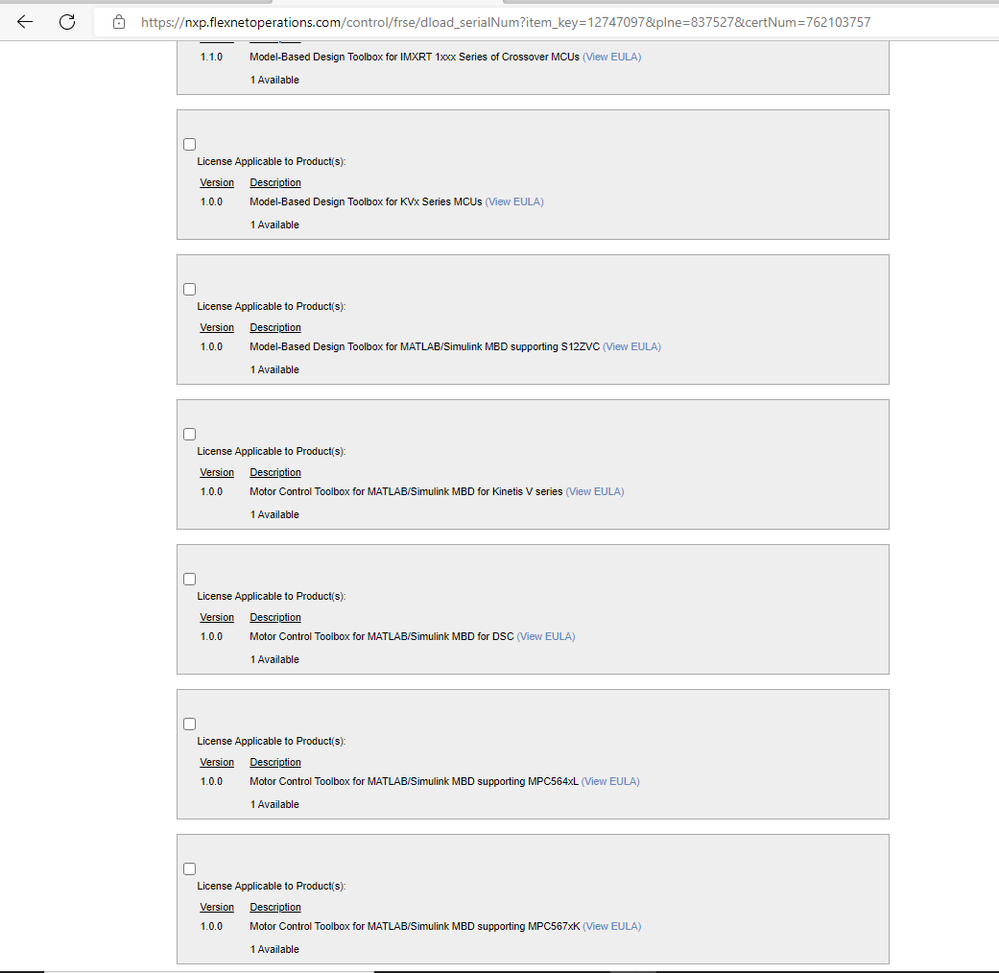Check the MPC564xL license checkbox
The width and height of the screenshot is (999, 973).
click(x=189, y=724)
